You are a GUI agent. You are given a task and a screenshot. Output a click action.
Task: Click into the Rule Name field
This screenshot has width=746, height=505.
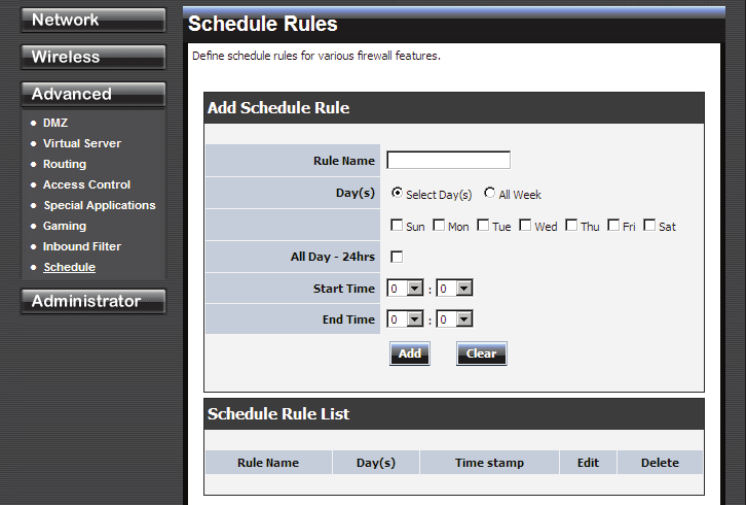(x=448, y=160)
